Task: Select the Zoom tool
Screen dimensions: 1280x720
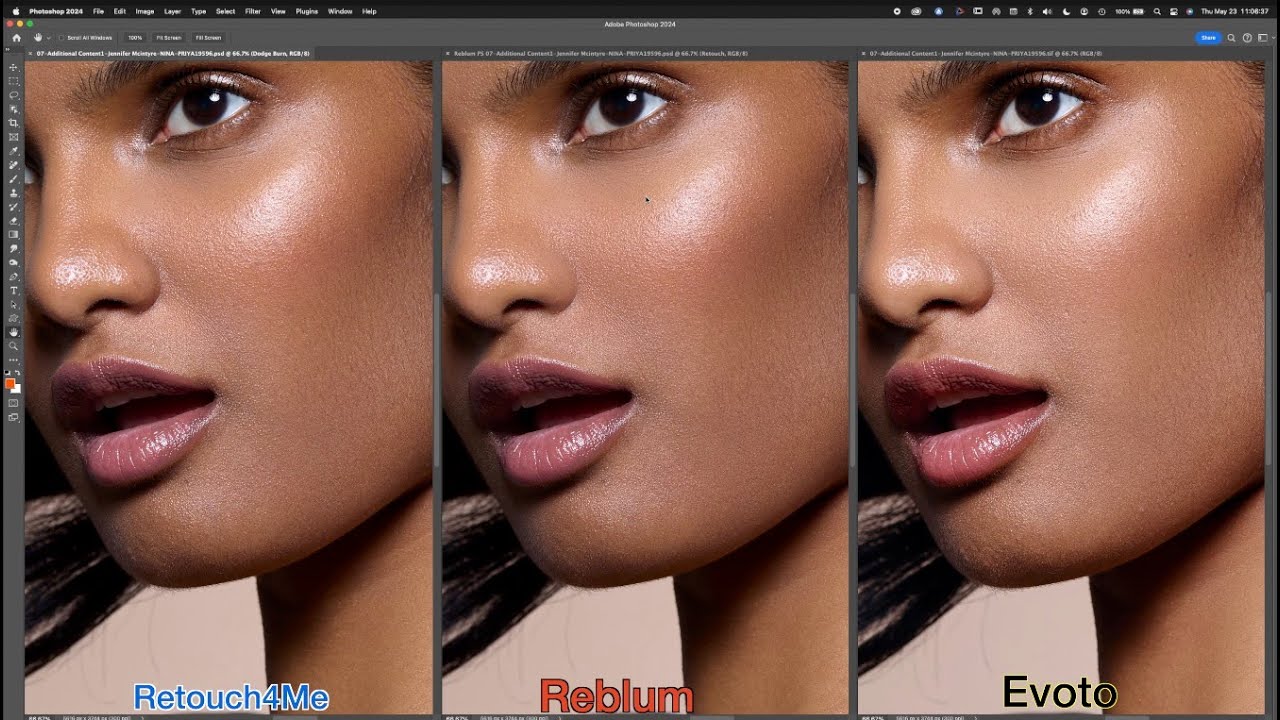Action: [13, 346]
